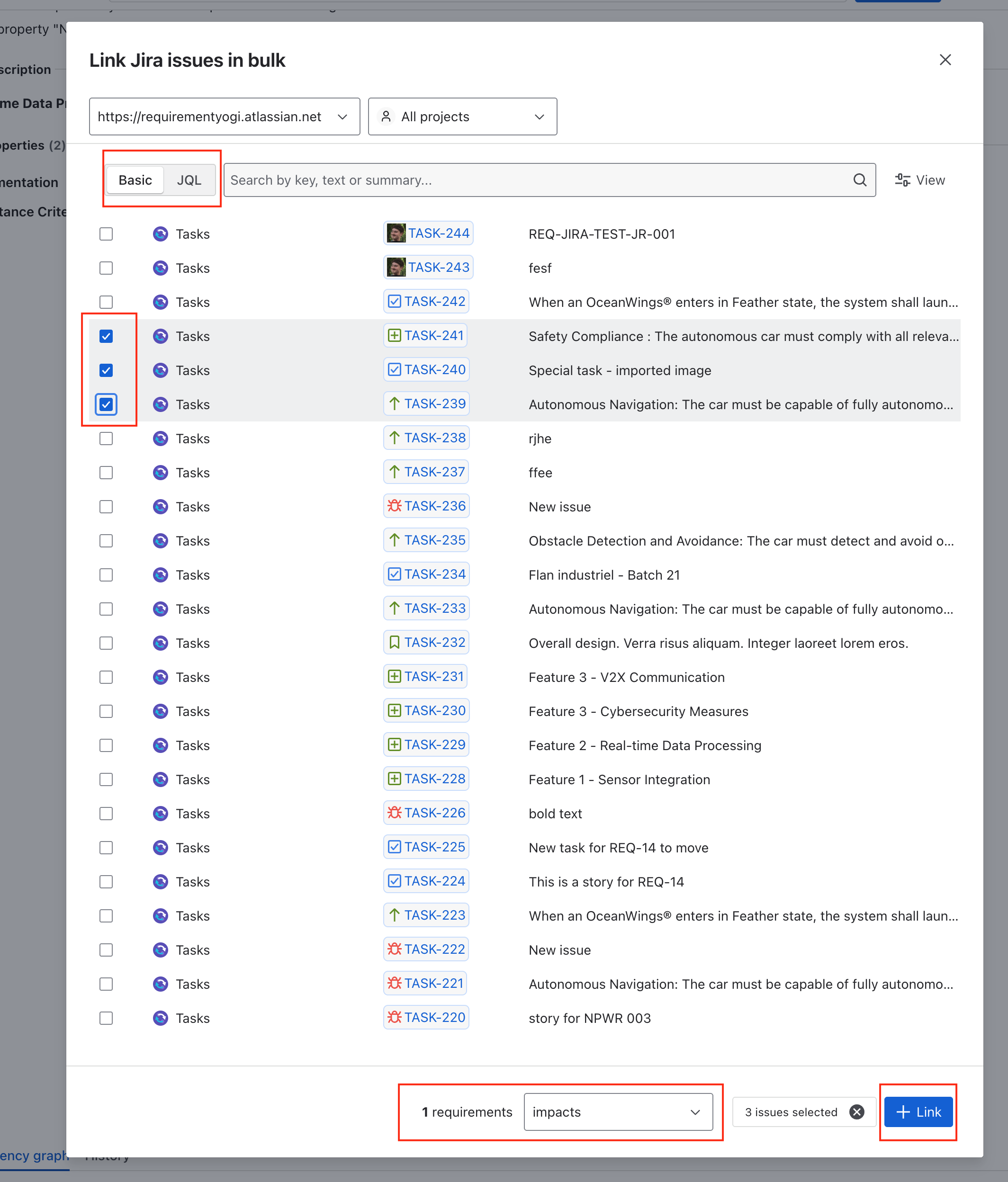Image resolution: width=1008 pixels, height=1182 pixels.
Task: Click the Tasks project icon in TASK-231 row
Action: coord(160,677)
